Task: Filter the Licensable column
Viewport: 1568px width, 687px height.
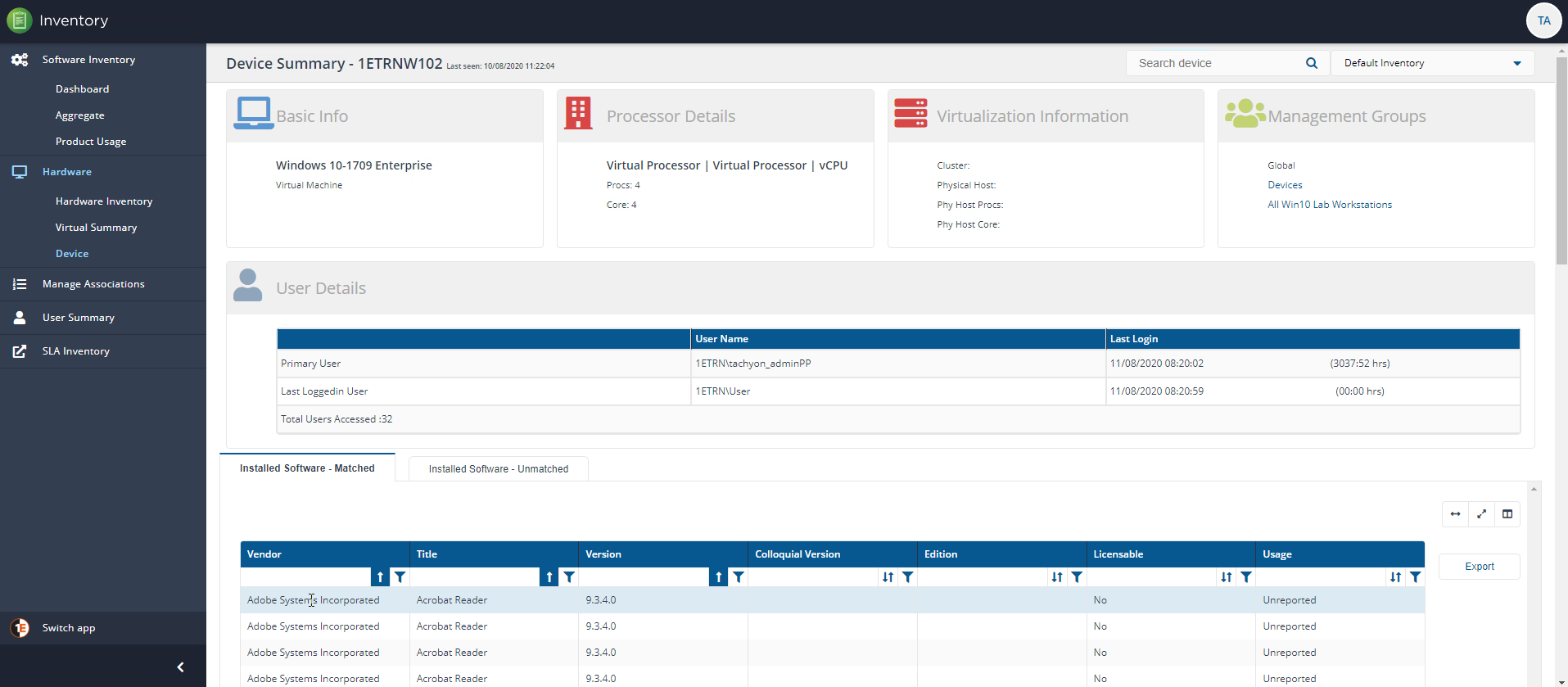Action: click(1246, 577)
